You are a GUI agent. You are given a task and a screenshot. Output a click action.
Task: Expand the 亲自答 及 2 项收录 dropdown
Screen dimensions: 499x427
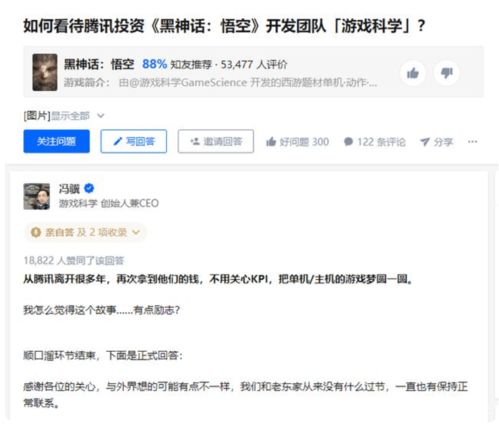pyautogui.click(x=85, y=232)
